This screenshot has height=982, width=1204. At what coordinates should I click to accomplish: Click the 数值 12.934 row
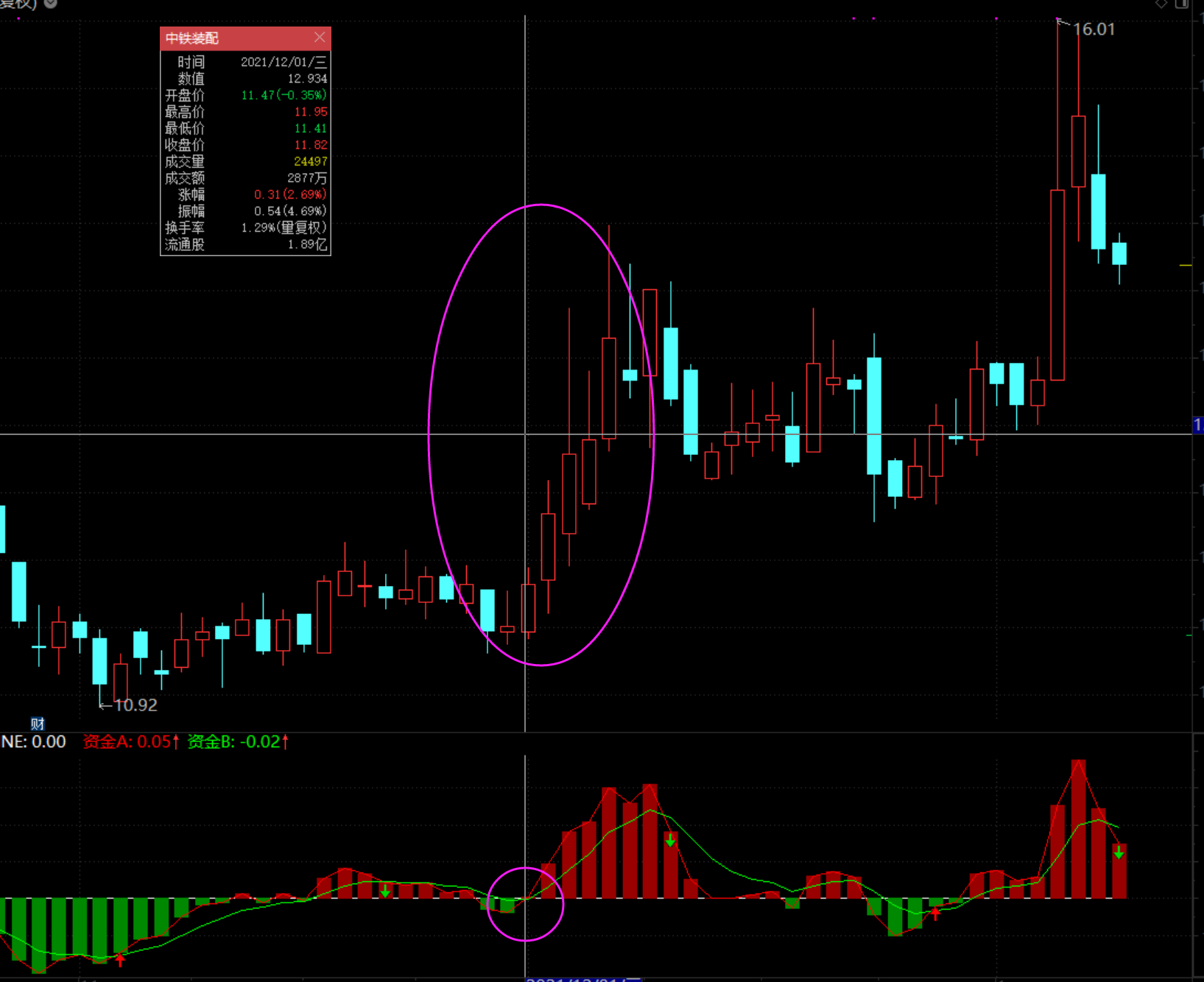point(245,79)
